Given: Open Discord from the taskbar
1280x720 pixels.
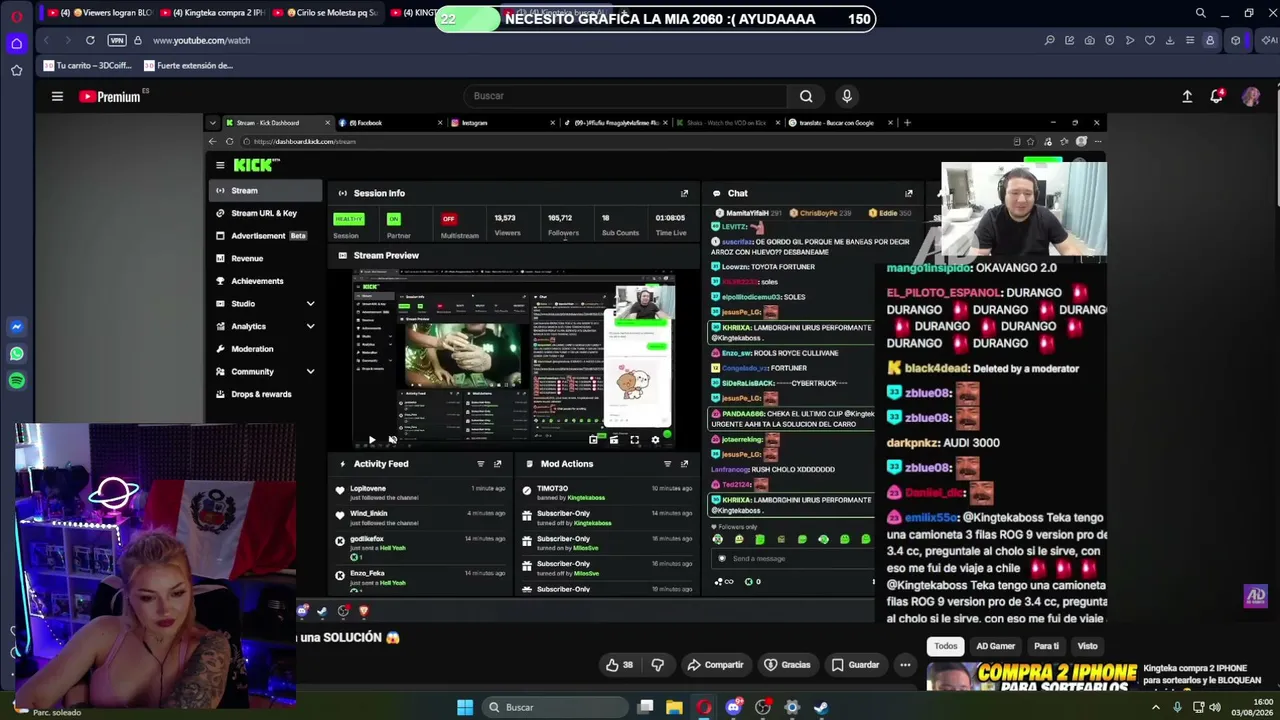Looking at the screenshot, I should click(x=734, y=707).
